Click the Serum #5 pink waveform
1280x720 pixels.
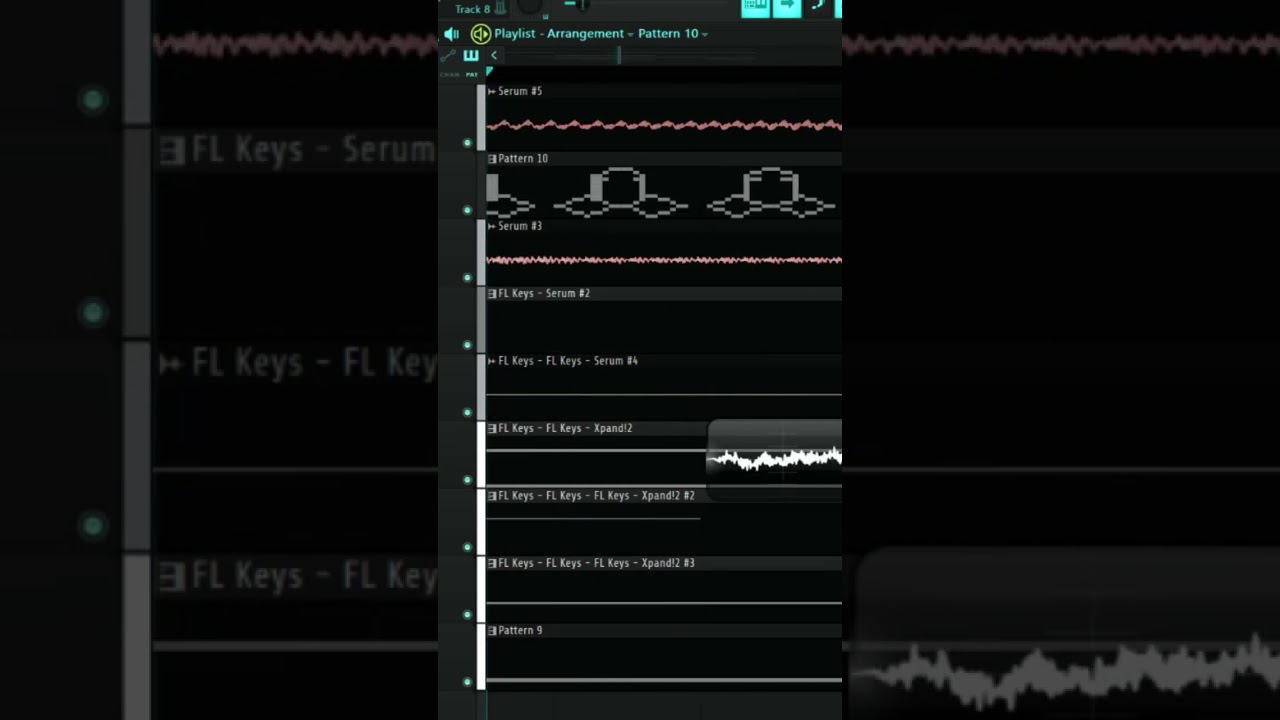coord(664,125)
